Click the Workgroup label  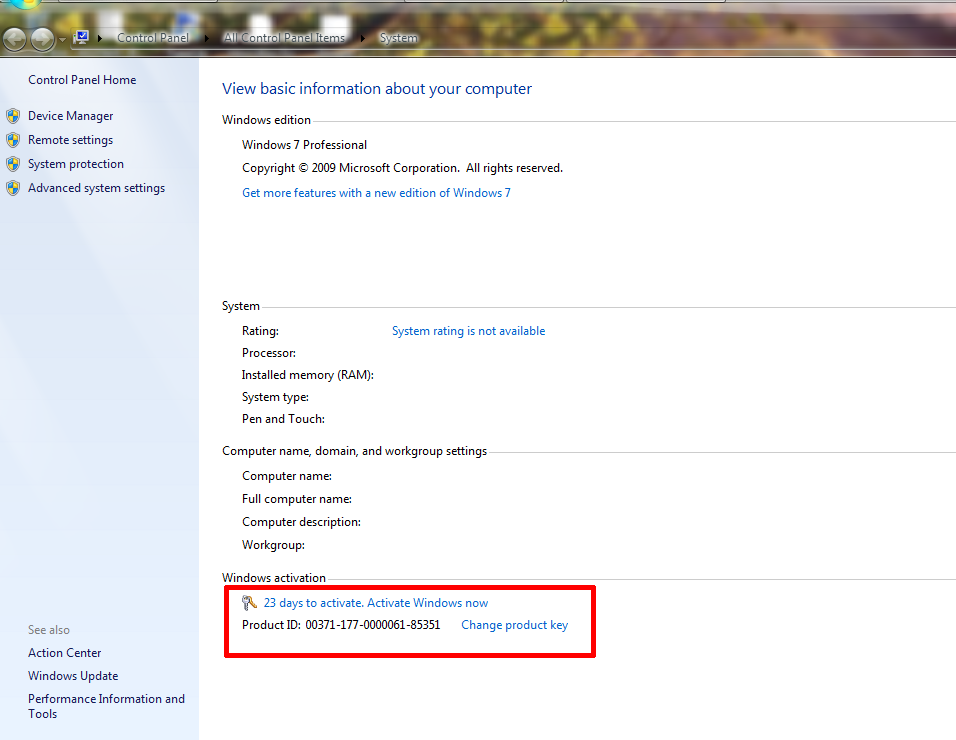click(x=273, y=545)
